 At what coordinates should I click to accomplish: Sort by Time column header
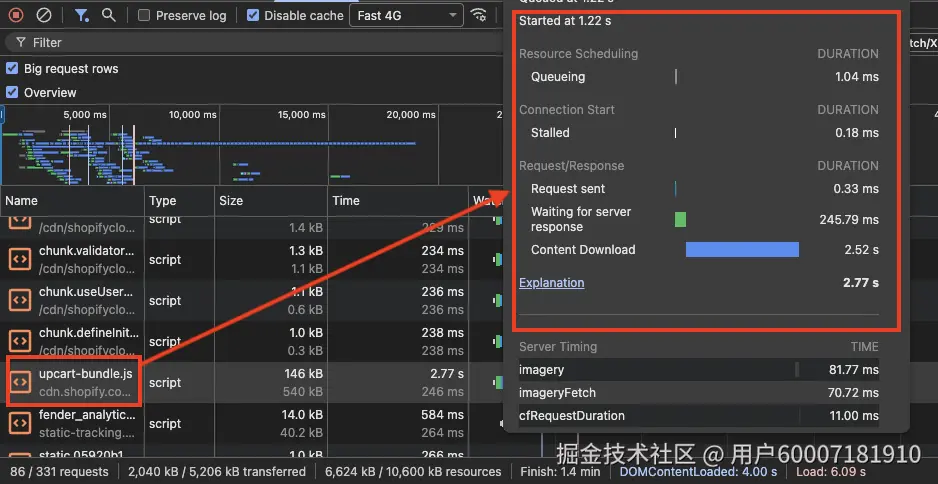pyautogui.click(x=398, y=201)
